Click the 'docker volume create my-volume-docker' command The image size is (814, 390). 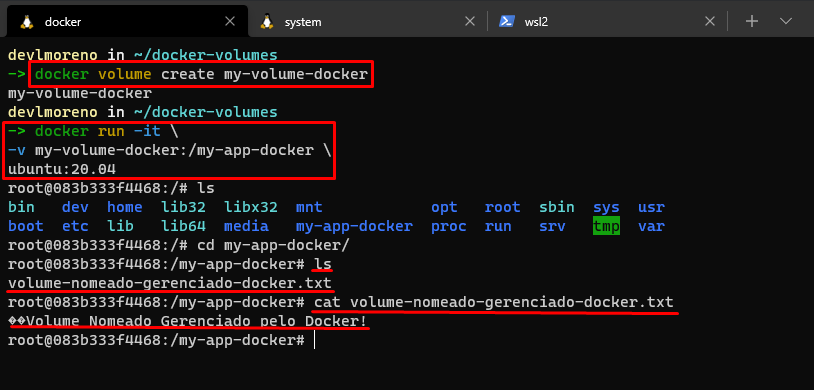[x=201, y=74]
